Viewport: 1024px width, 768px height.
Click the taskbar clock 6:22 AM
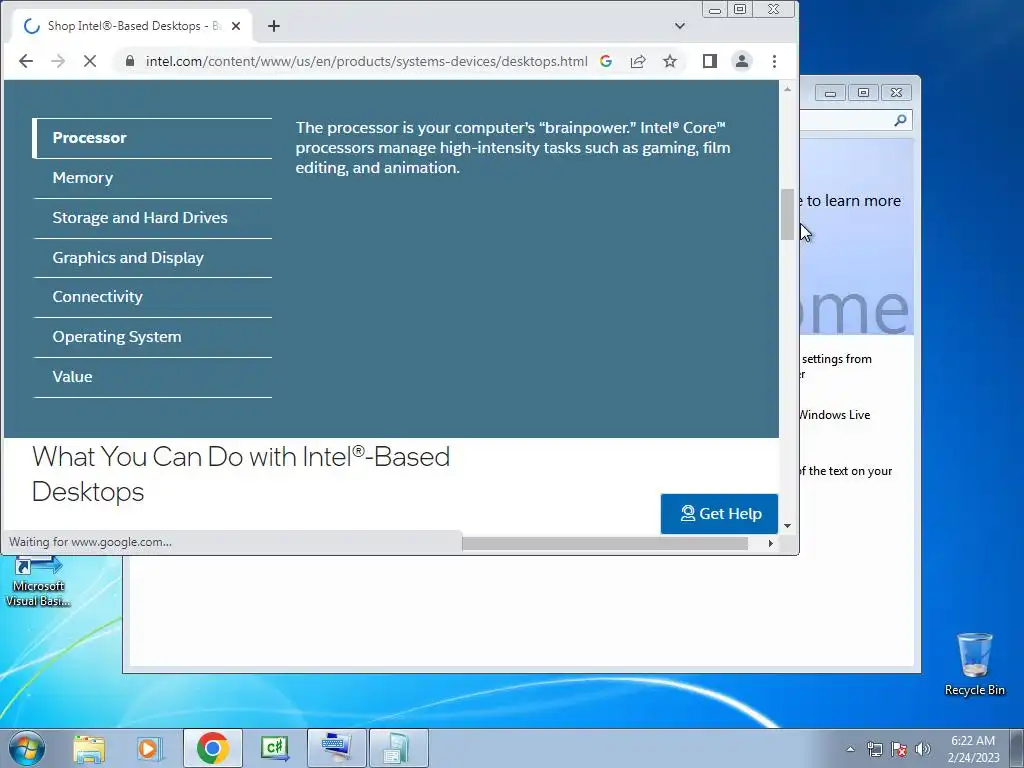click(973, 749)
